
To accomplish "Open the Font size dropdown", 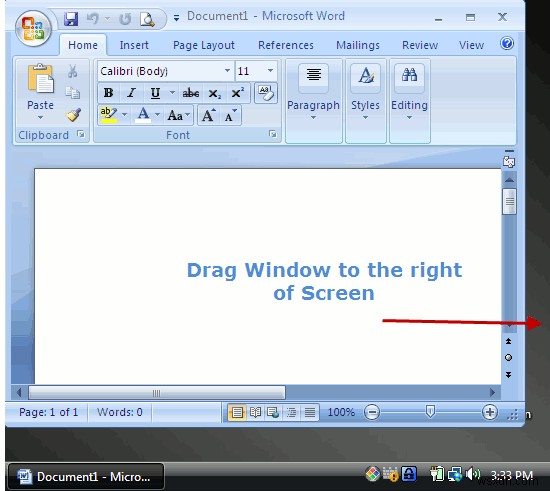I will (x=270, y=71).
